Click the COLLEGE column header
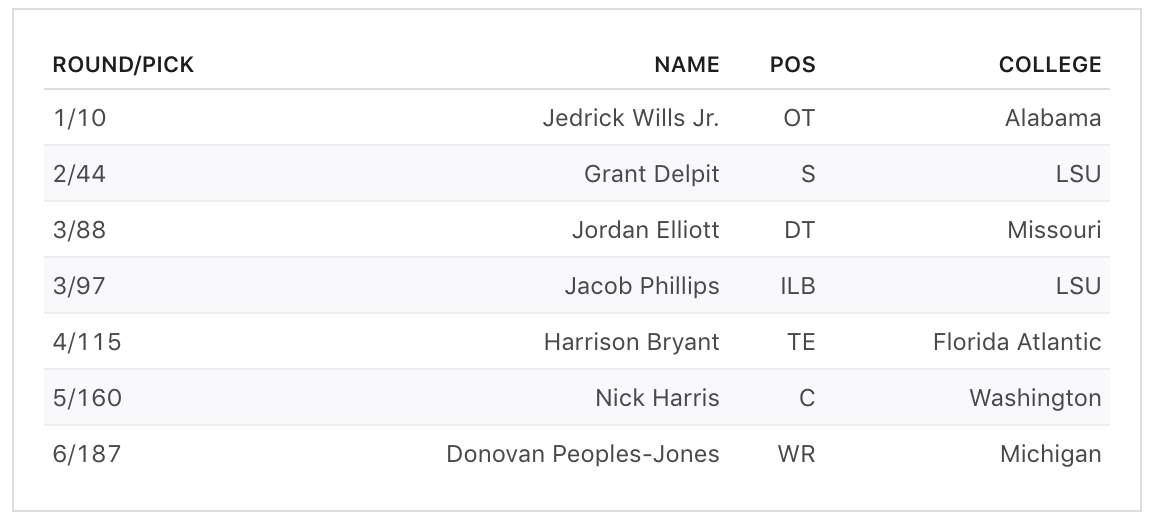The image size is (1154, 532). (x=1049, y=66)
